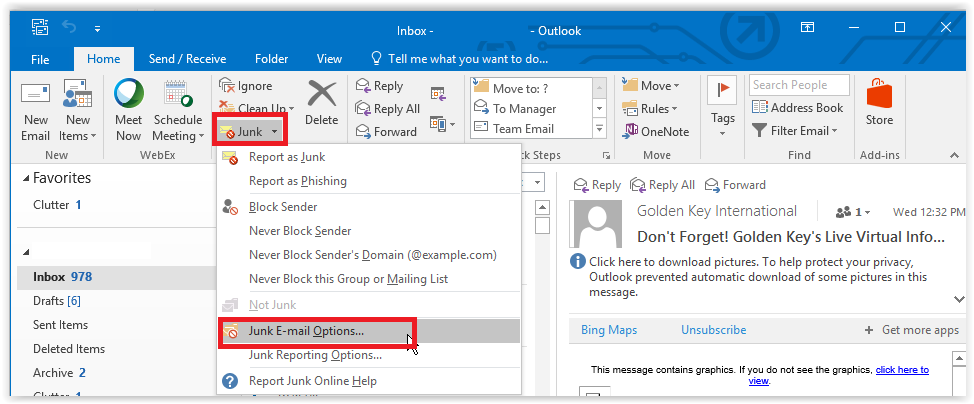The height and width of the screenshot is (404, 974).
Task: Click the Quick Access send/receive icon
Action: click(x=40, y=27)
